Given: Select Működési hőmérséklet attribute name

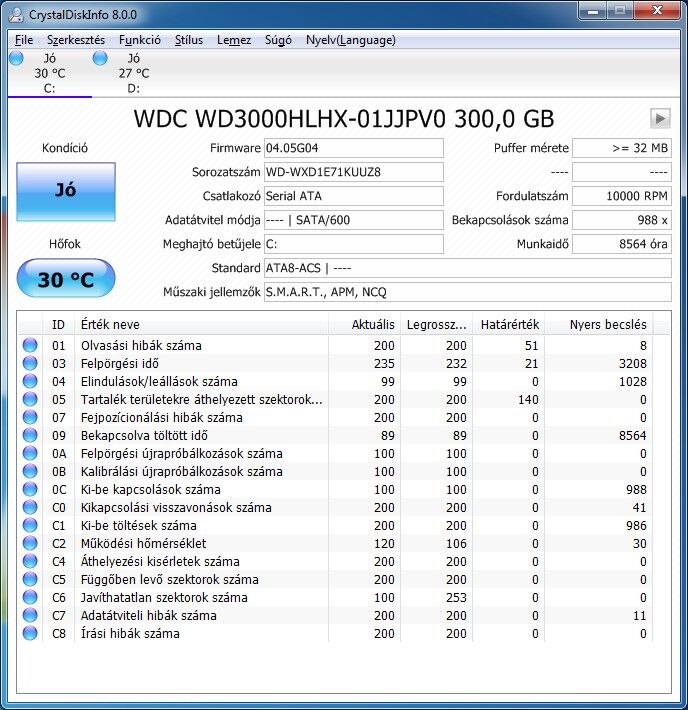Looking at the screenshot, I should coord(144,543).
